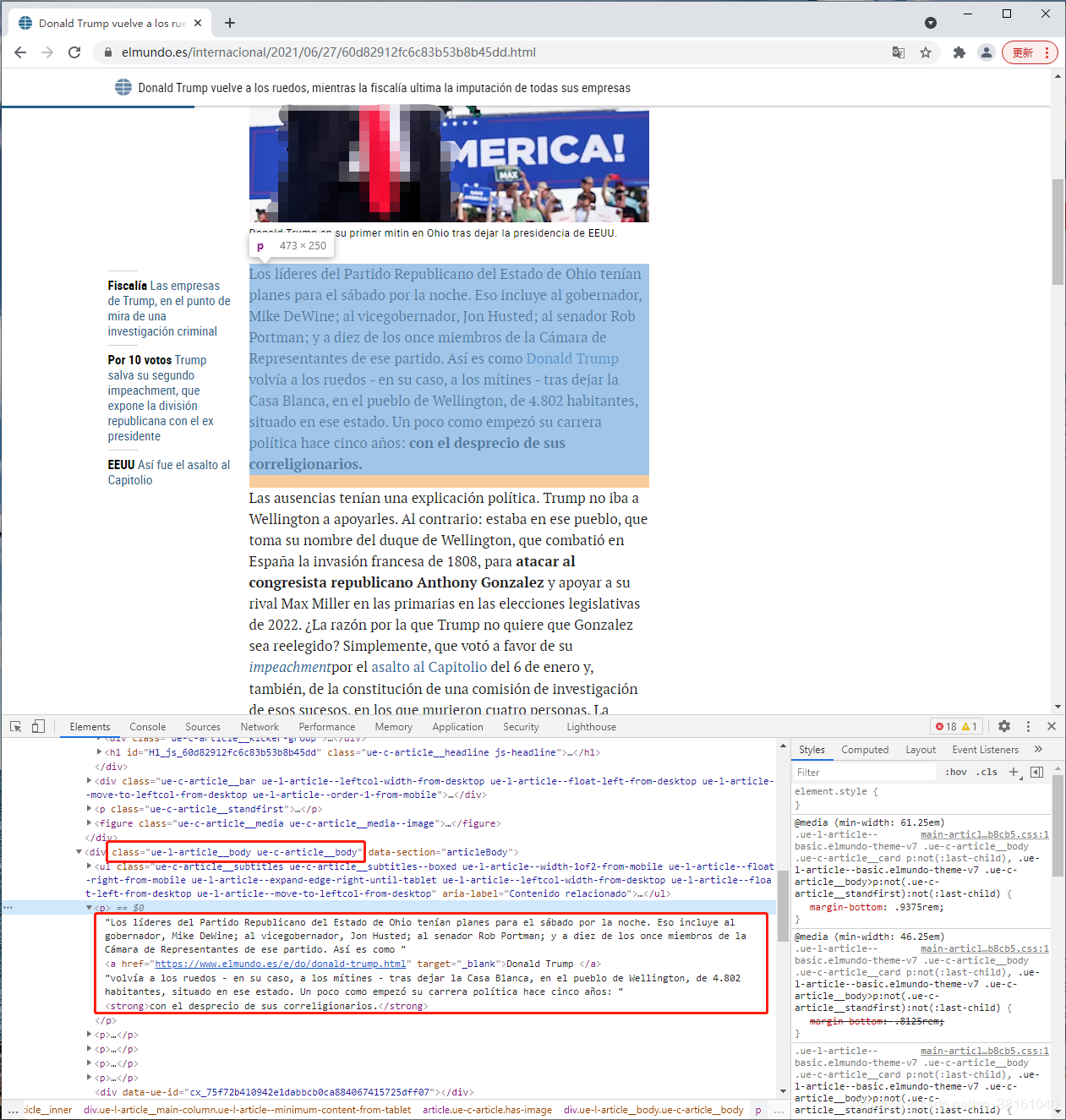Open the Network tab
The width and height of the screenshot is (1066, 1120).
coord(260,727)
